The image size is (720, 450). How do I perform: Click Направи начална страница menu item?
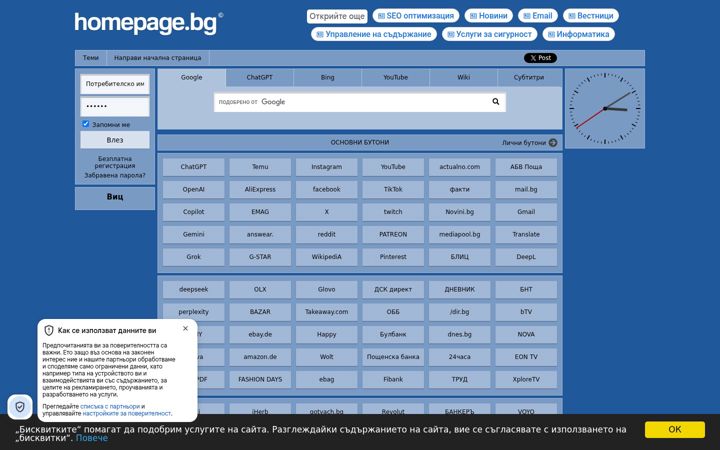click(158, 58)
